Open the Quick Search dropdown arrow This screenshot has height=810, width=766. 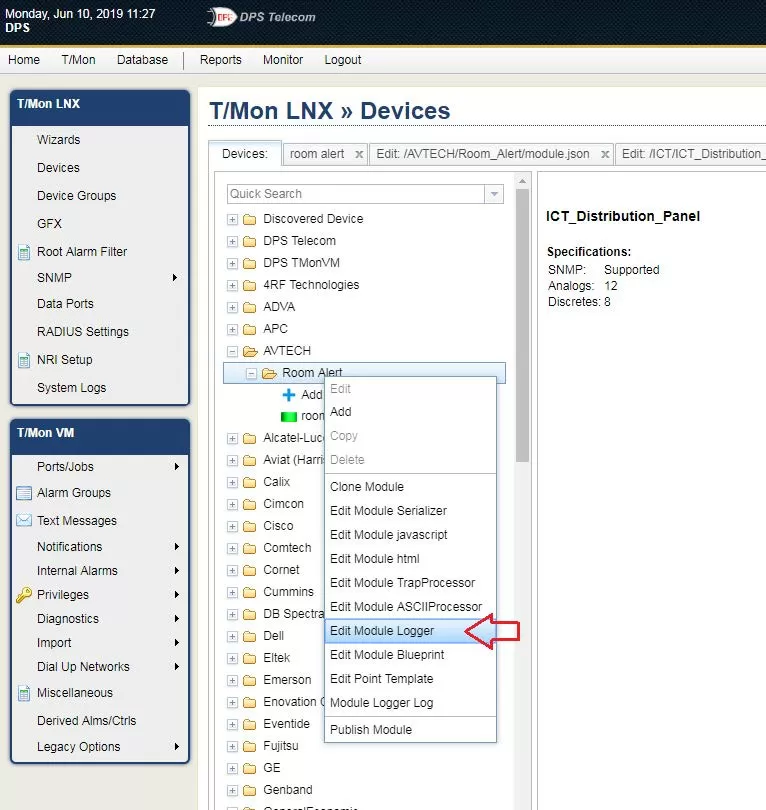coord(494,194)
